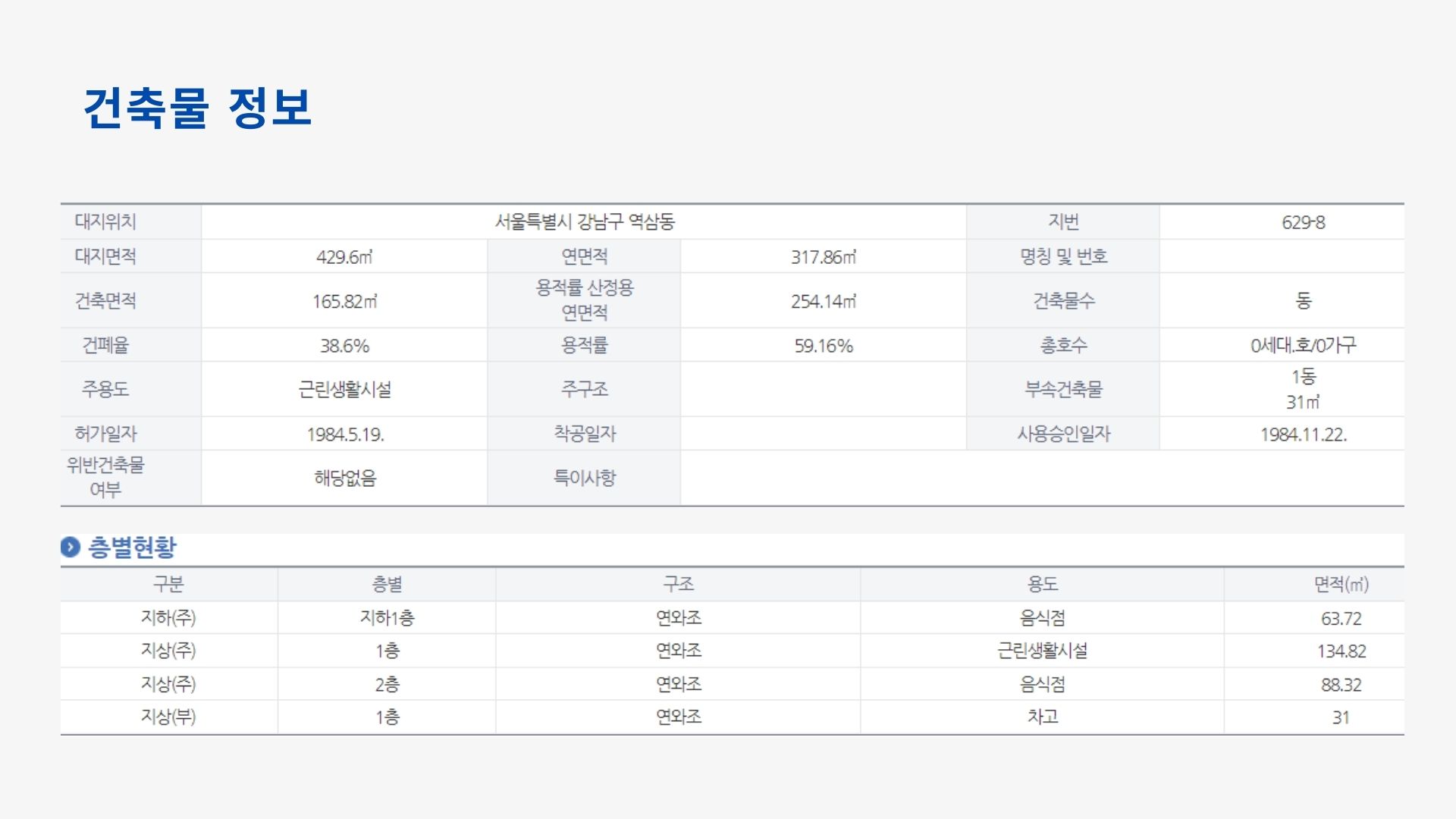The image size is (1456, 819).
Task: Select the 지번 label cell
Action: click(x=1063, y=221)
